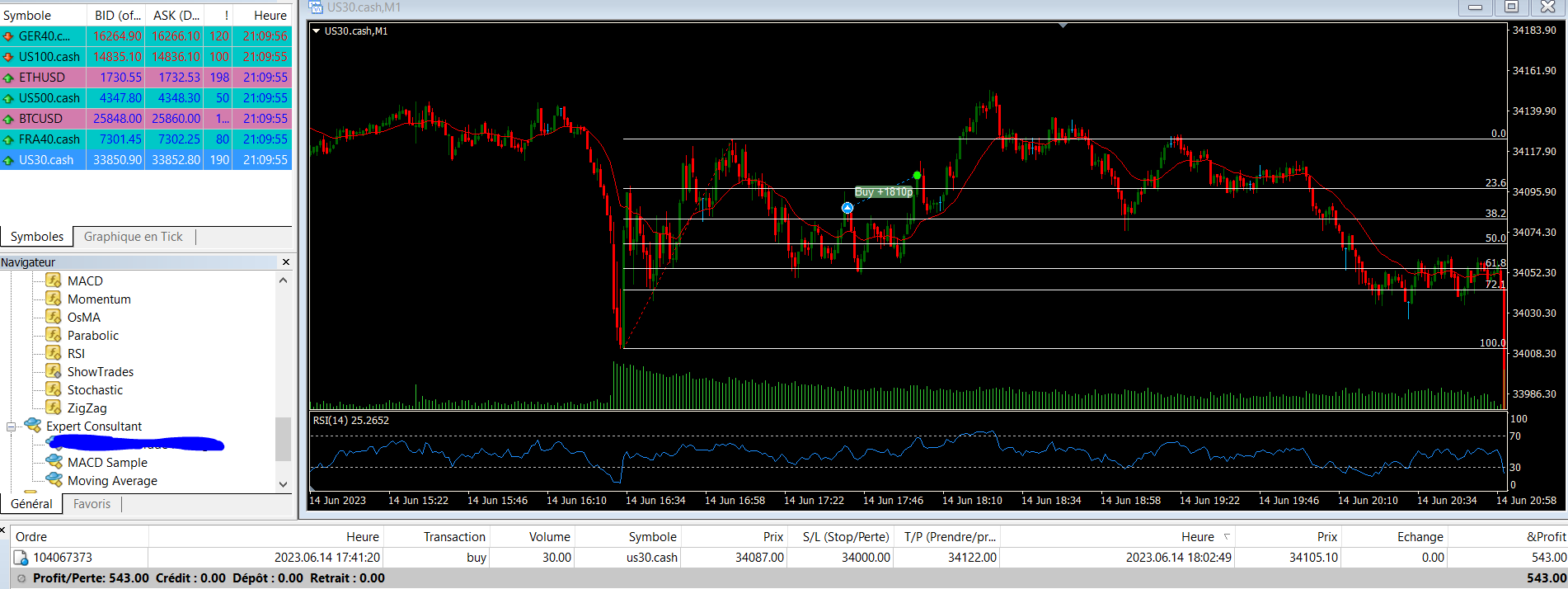Click the chart shift marker triangle at chart top

click(x=1063, y=26)
